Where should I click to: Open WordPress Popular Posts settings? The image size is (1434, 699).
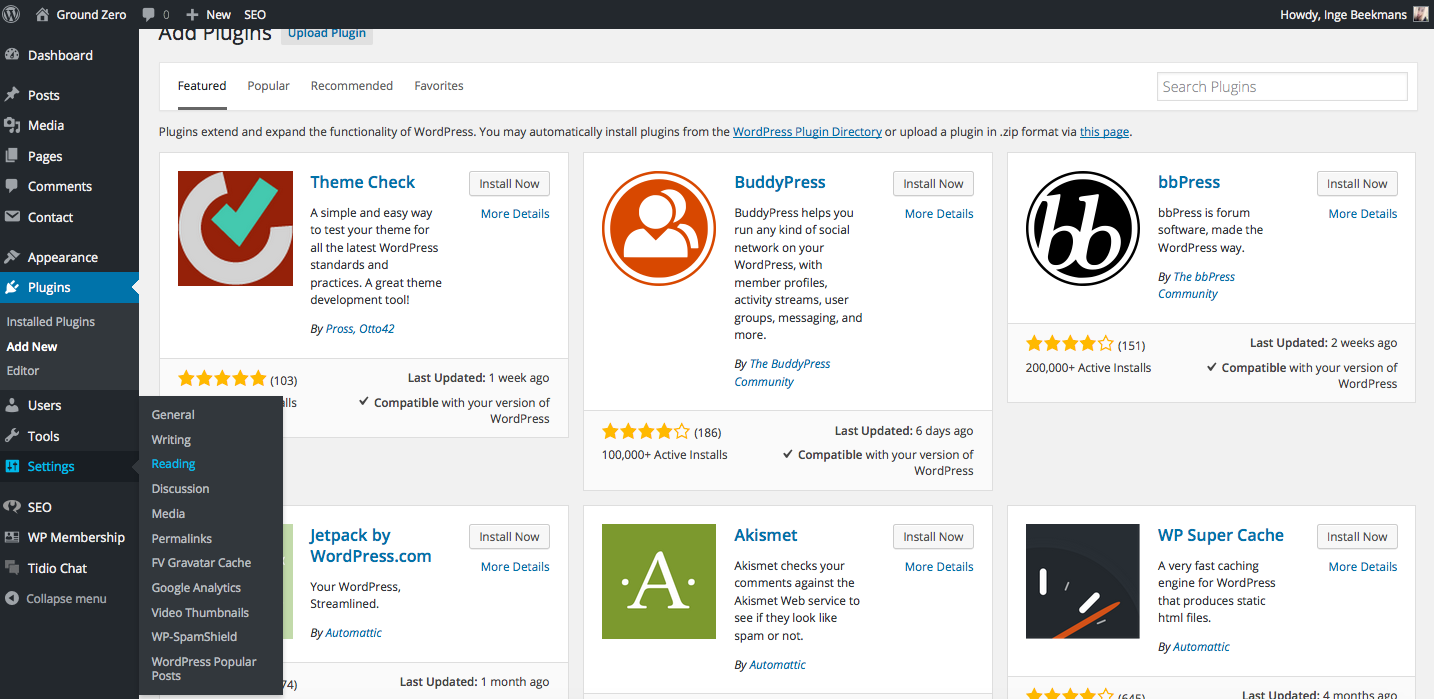pos(204,669)
